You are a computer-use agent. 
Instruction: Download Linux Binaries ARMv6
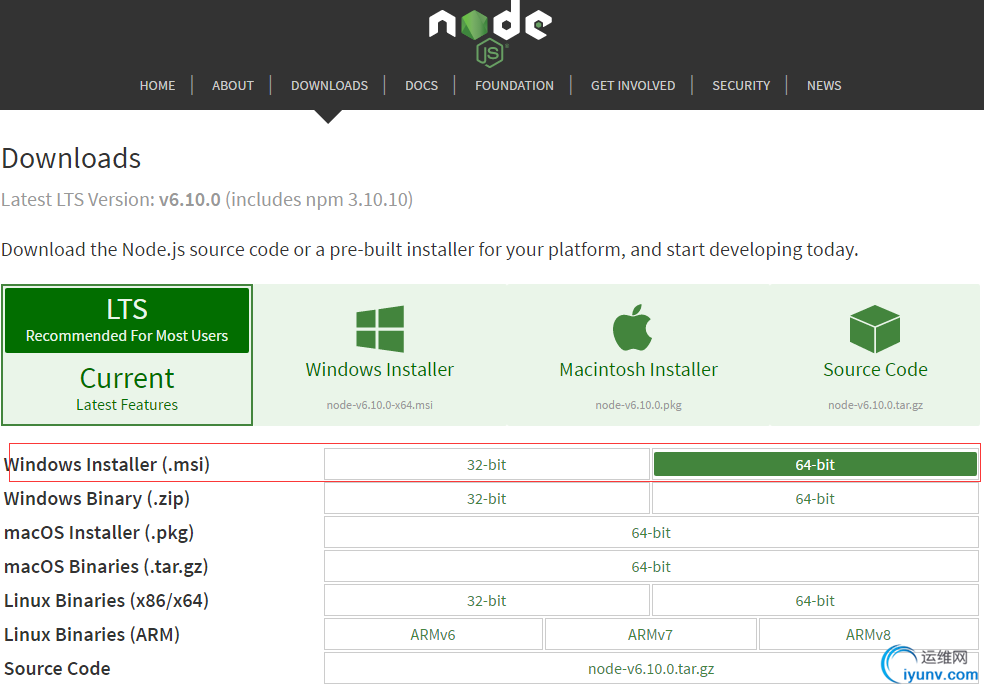coord(433,635)
